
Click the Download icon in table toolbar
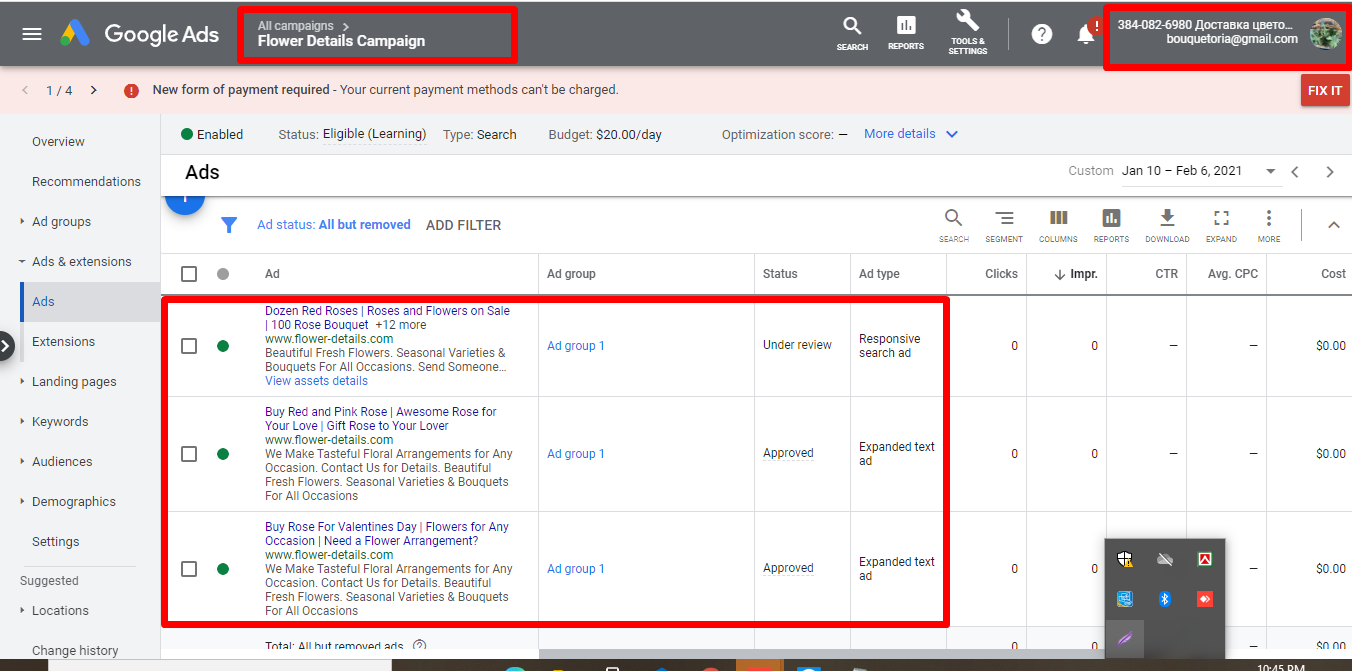click(1166, 219)
